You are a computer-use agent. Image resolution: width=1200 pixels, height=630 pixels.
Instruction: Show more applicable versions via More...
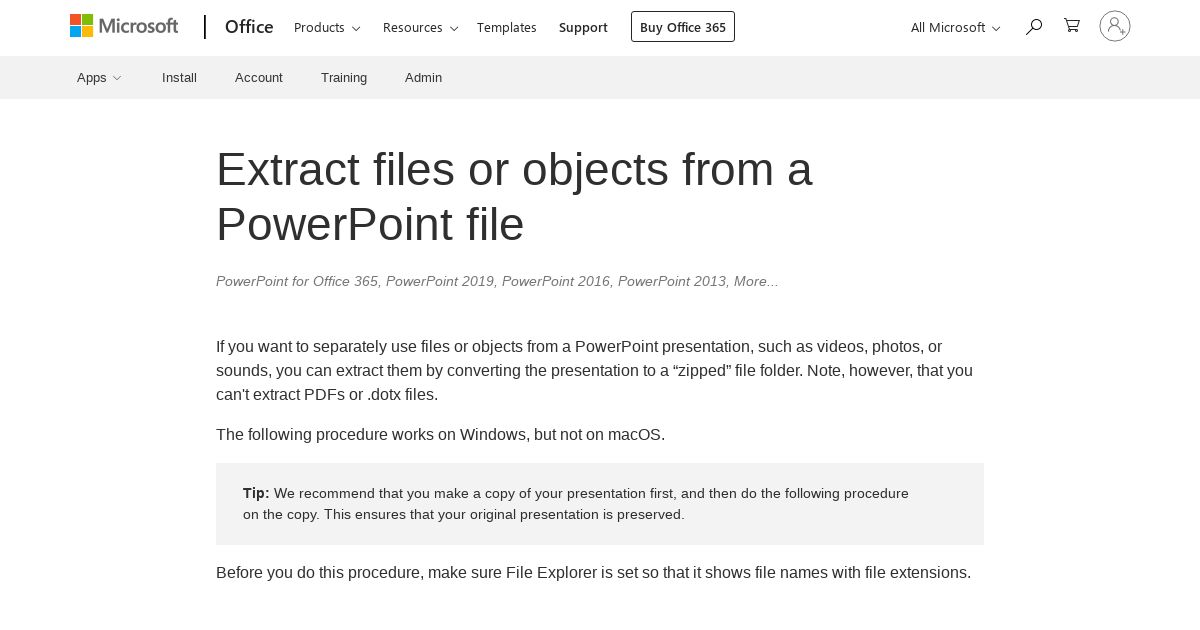[756, 281]
